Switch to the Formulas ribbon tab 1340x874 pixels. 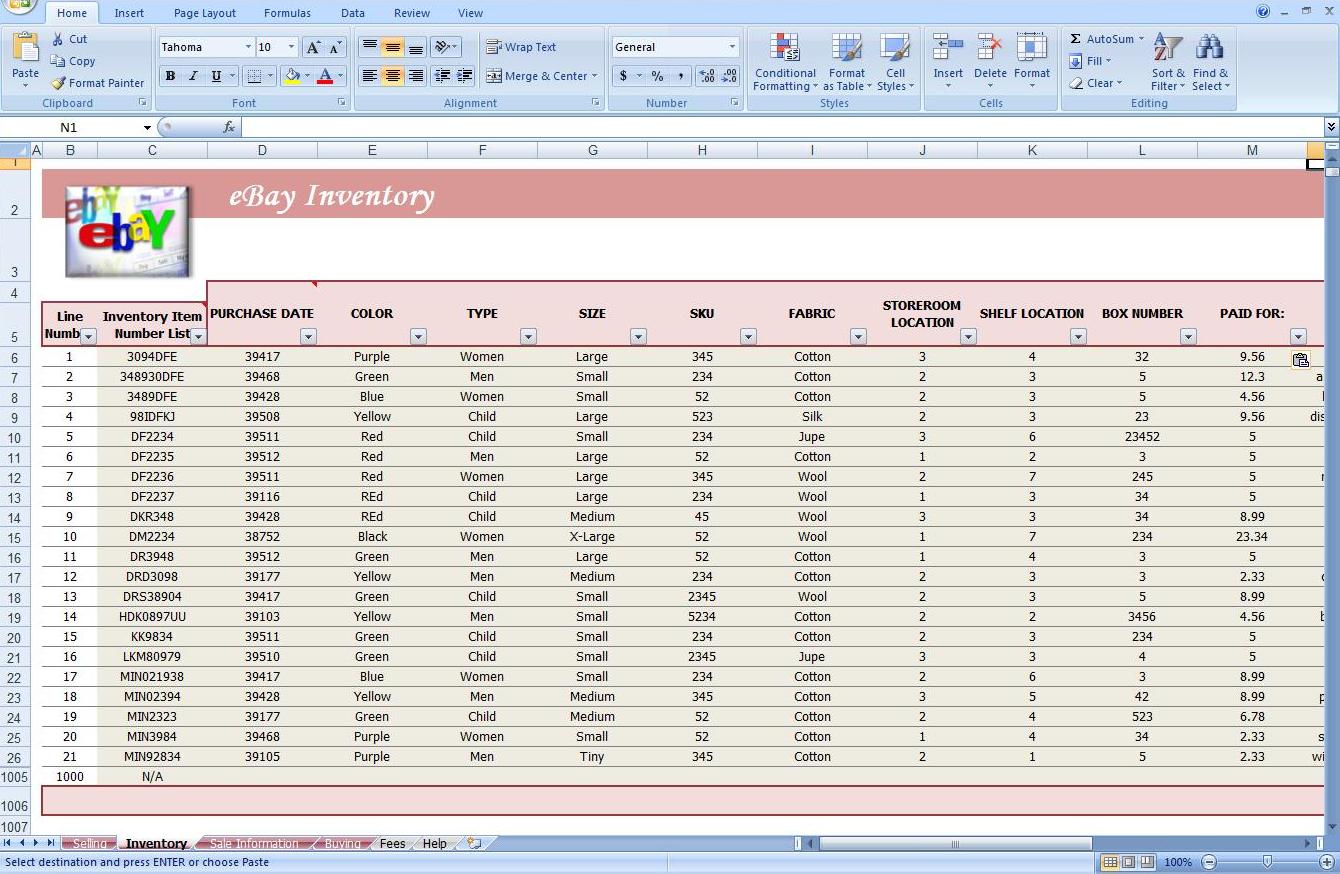coord(287,13)
